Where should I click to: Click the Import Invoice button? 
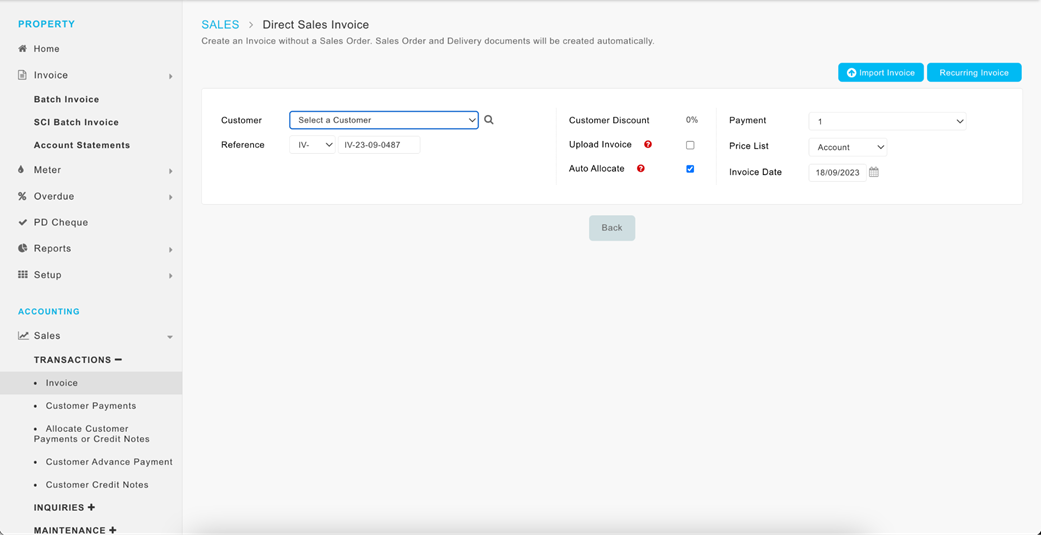pos(881,72)
